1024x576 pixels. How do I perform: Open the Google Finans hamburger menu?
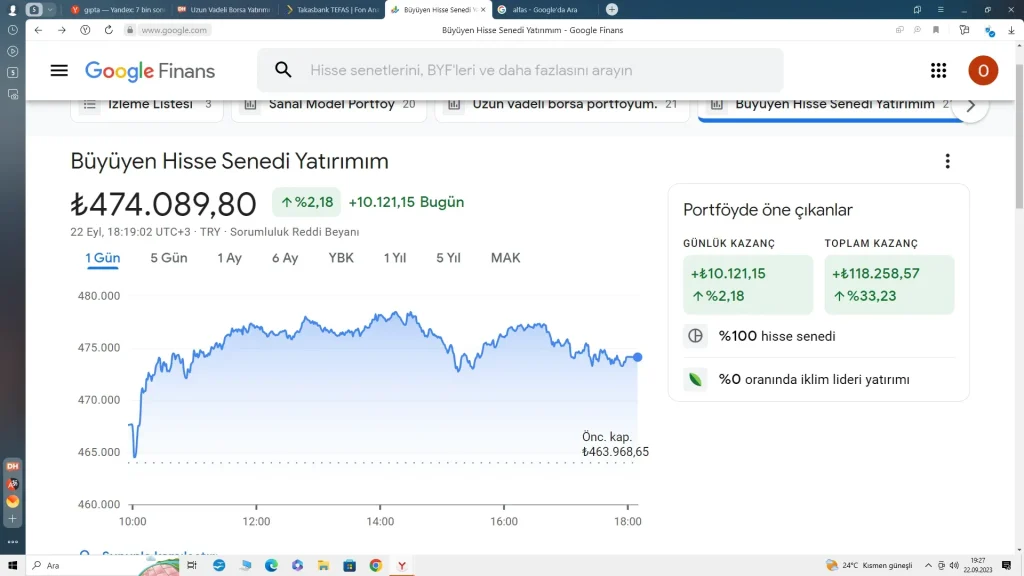click(x=59, y=70)
